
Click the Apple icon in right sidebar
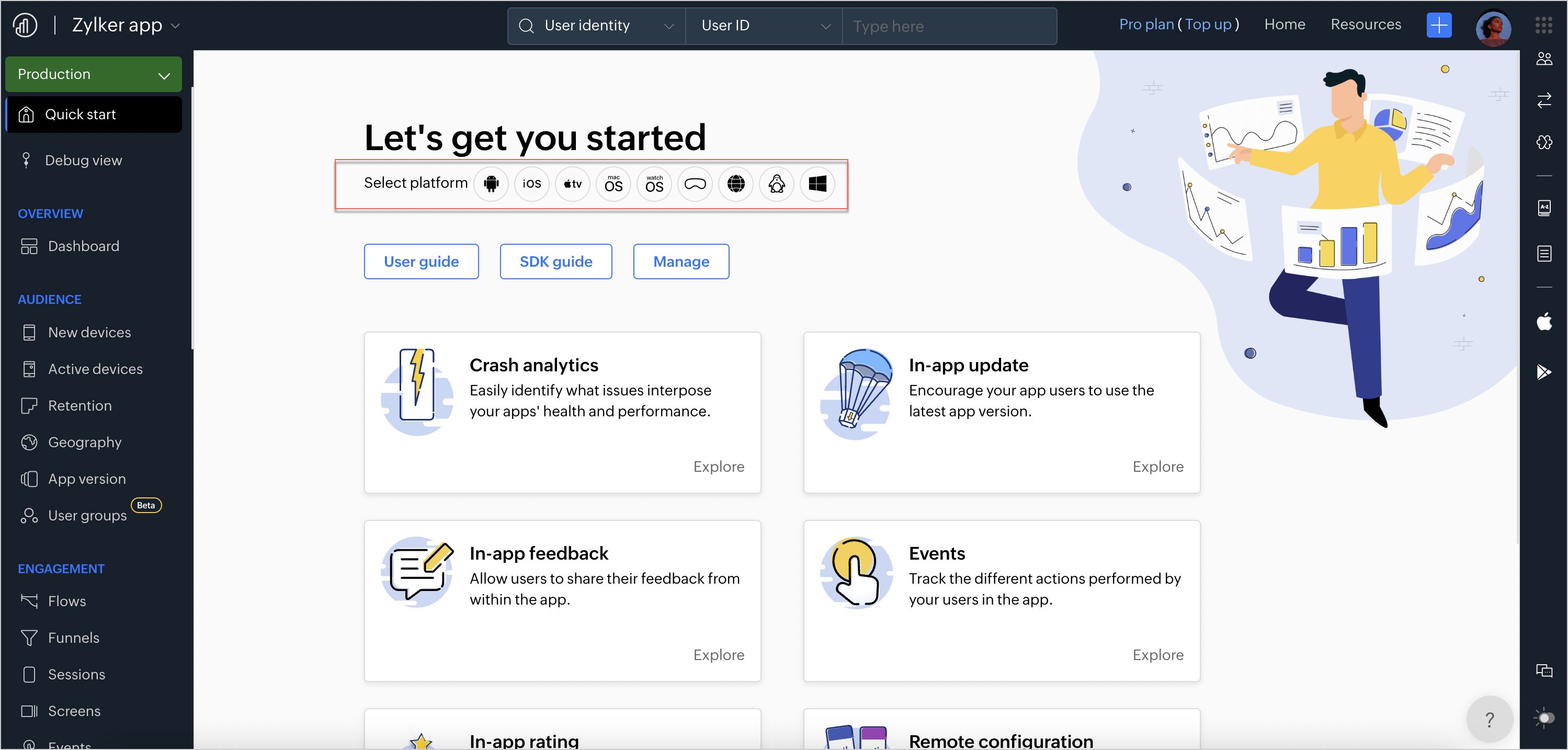[1543, 322]
